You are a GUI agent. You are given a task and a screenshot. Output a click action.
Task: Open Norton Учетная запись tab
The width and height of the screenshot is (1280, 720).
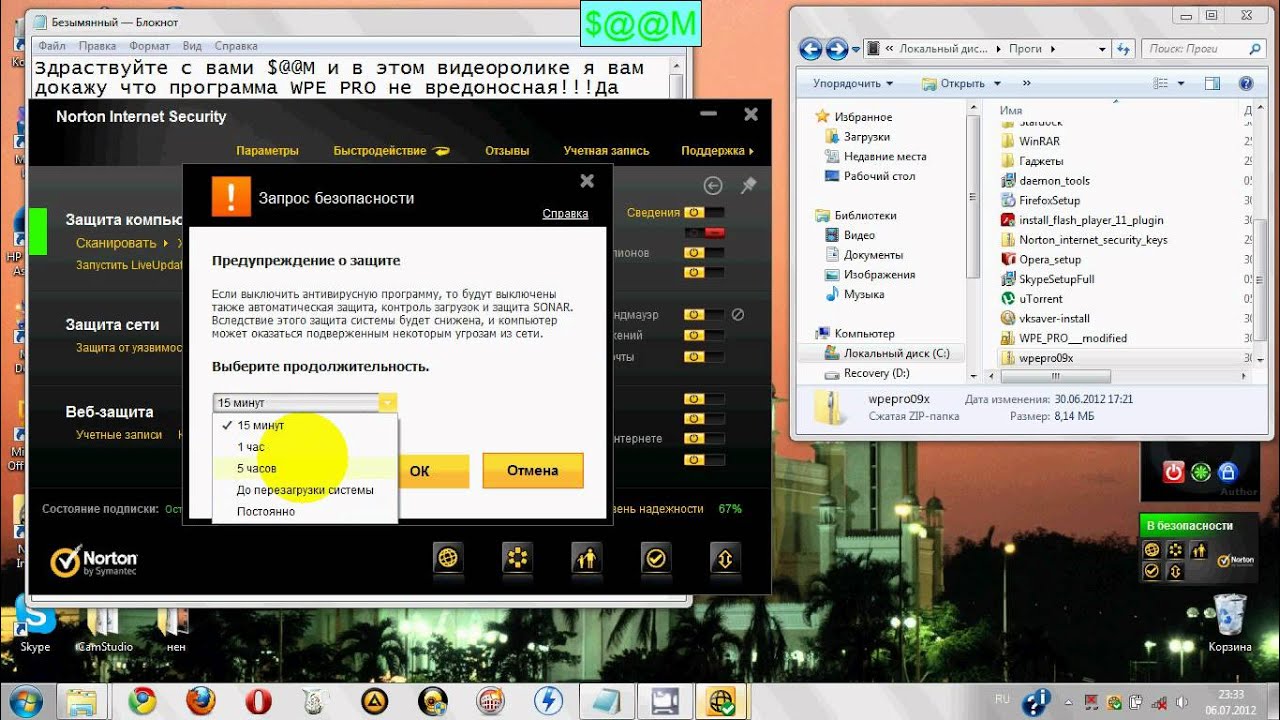(x=606, y=151)
